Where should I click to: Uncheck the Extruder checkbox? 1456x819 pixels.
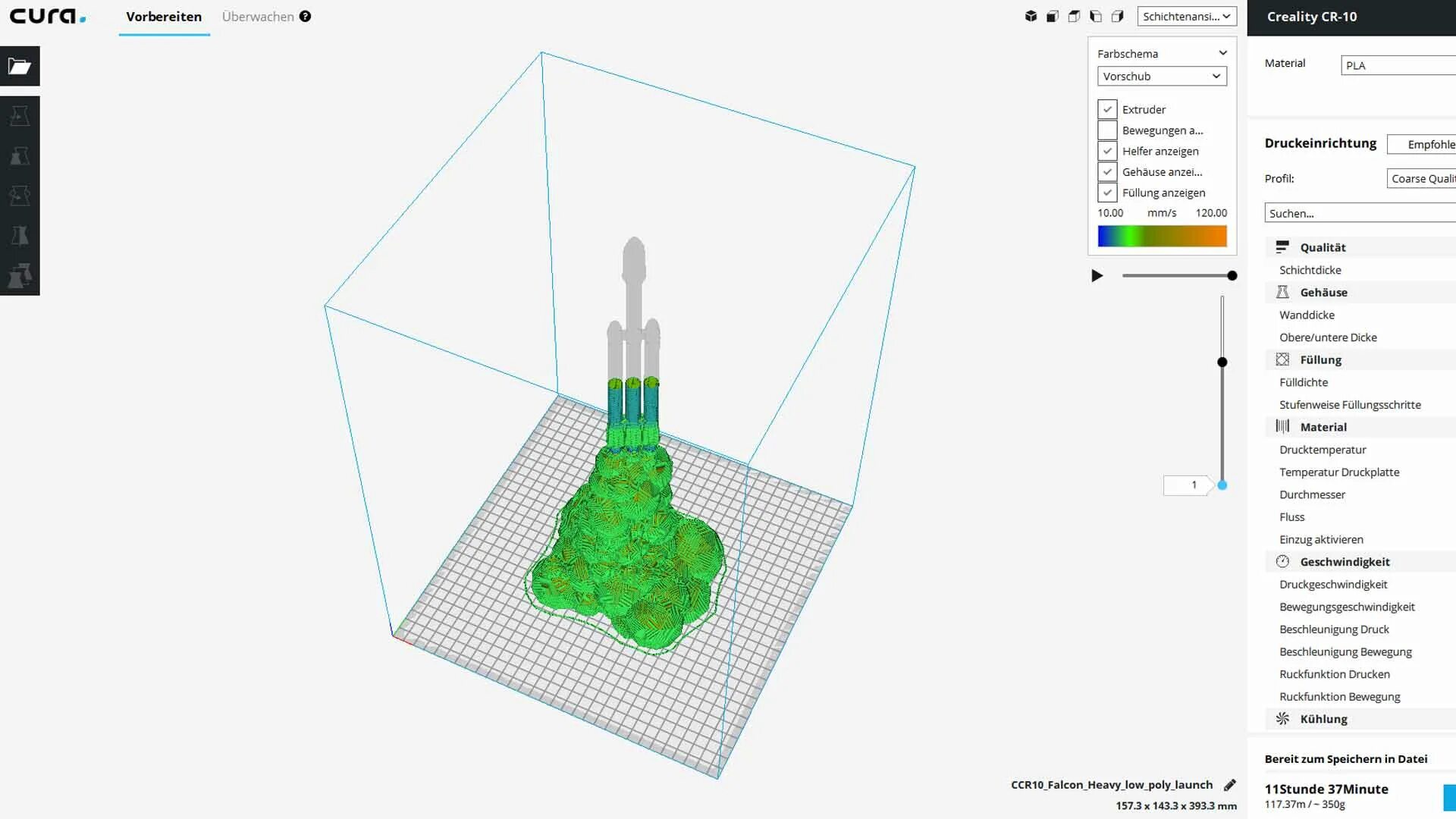click(x=1107, y=109)
